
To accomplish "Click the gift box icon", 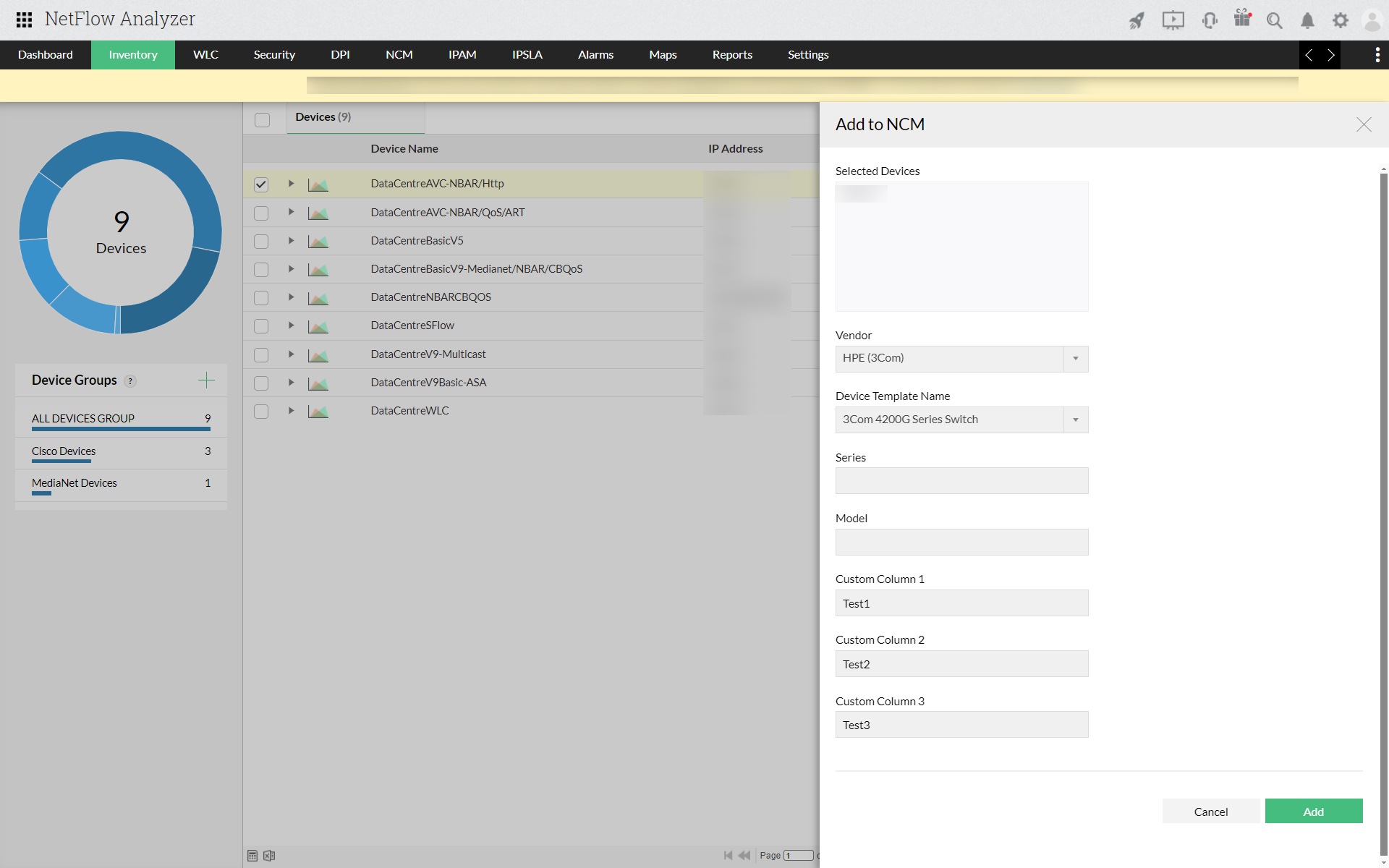I will [x=1242, y=19].
